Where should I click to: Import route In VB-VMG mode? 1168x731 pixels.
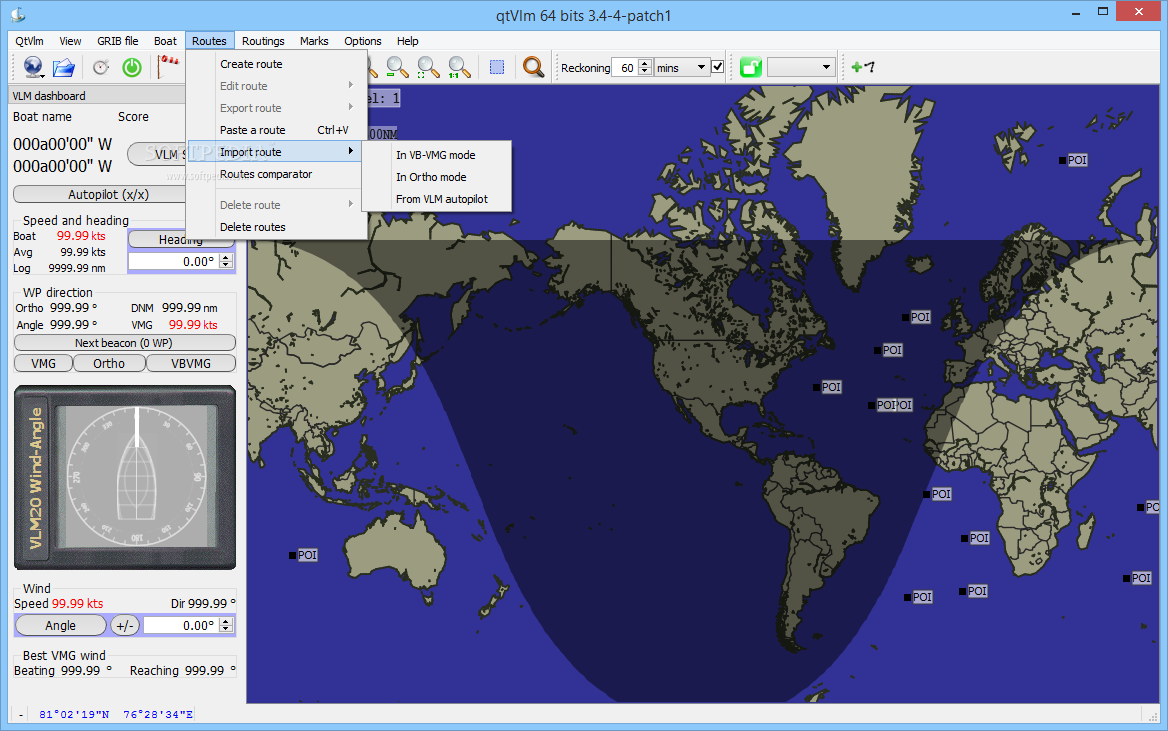tap(436, 155)
